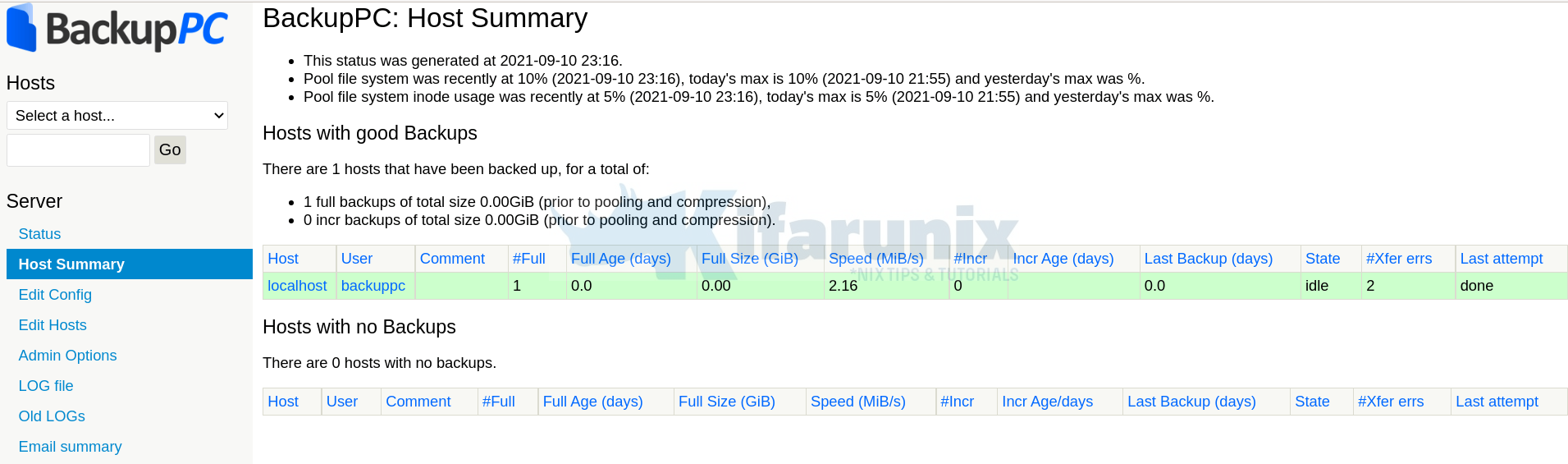Click Host header in no-backups table

283,402
